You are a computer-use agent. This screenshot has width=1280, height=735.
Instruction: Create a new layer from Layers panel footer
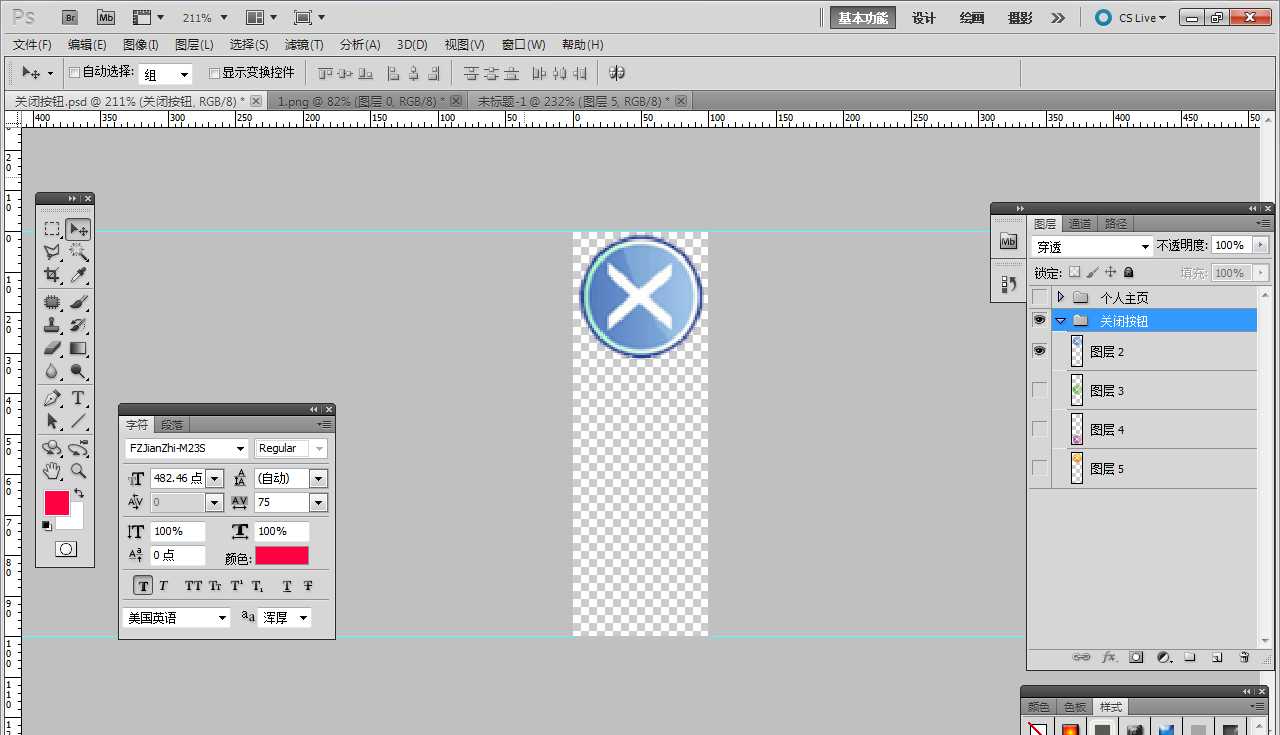[1217, 657]
